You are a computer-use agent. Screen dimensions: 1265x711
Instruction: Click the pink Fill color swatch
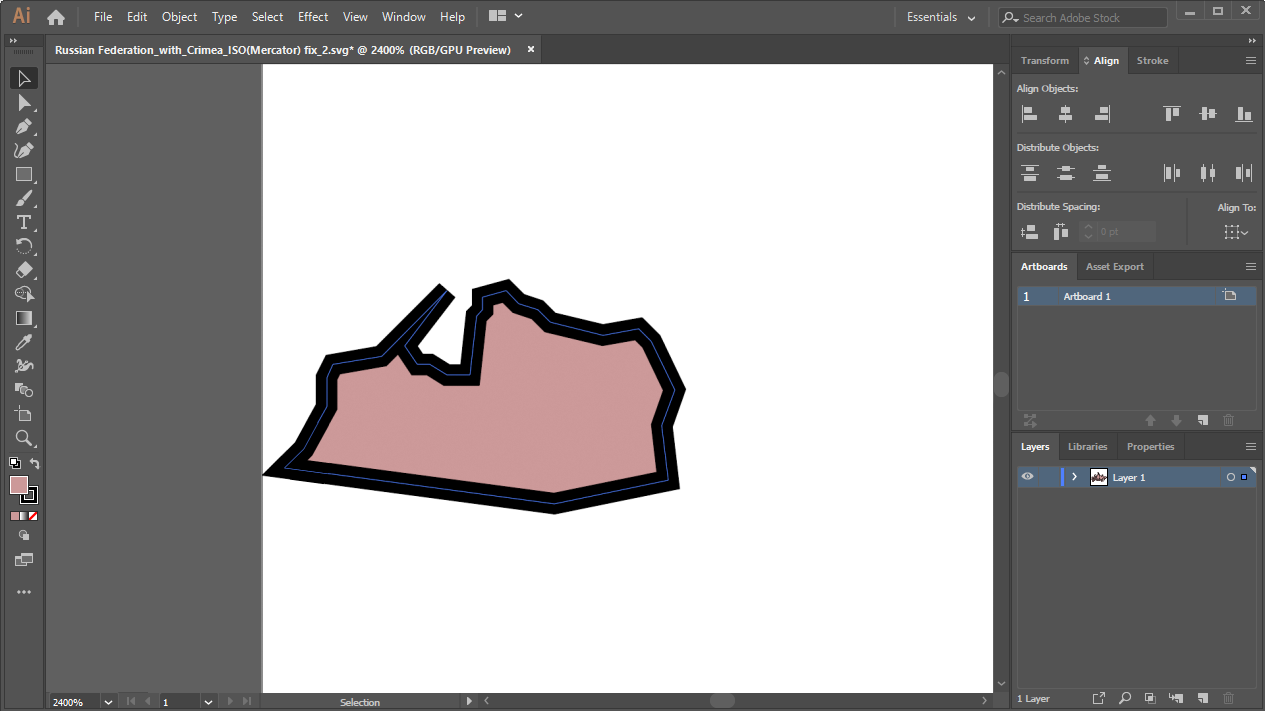[x=19, y=485]
